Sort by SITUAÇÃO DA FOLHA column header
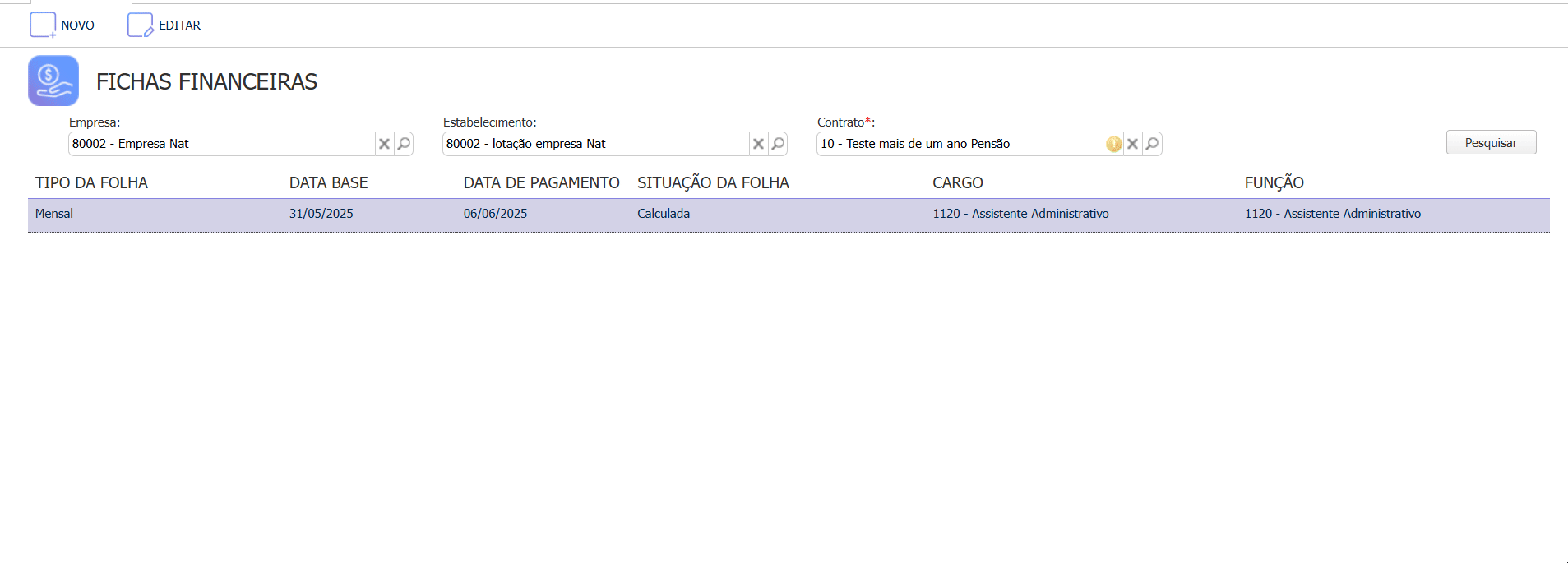The image size is (1568, 563). 713,182
